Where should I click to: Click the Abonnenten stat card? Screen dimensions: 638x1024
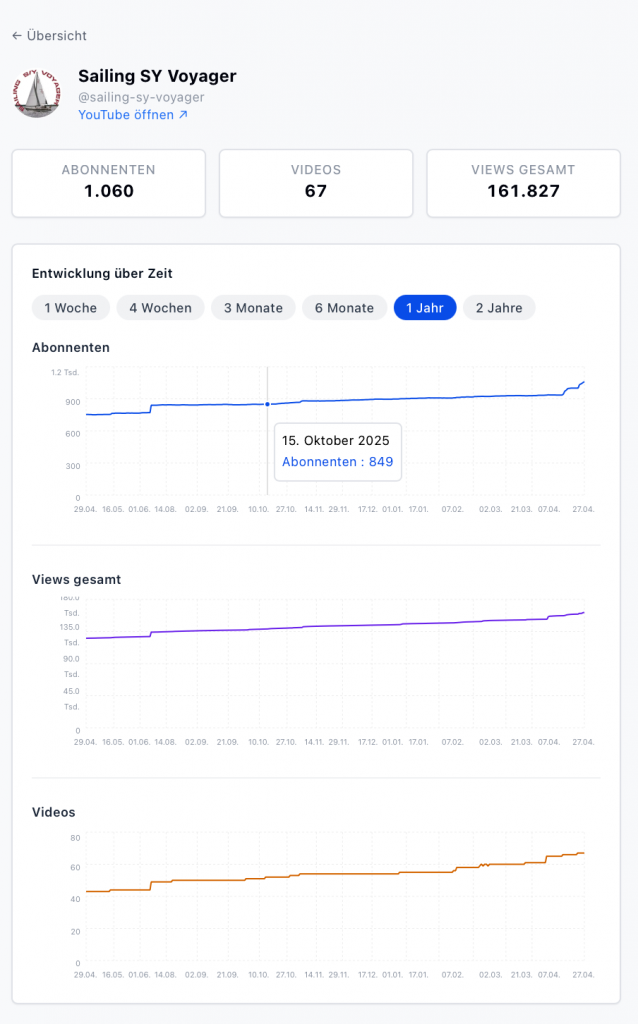click(x=109, y=183)
